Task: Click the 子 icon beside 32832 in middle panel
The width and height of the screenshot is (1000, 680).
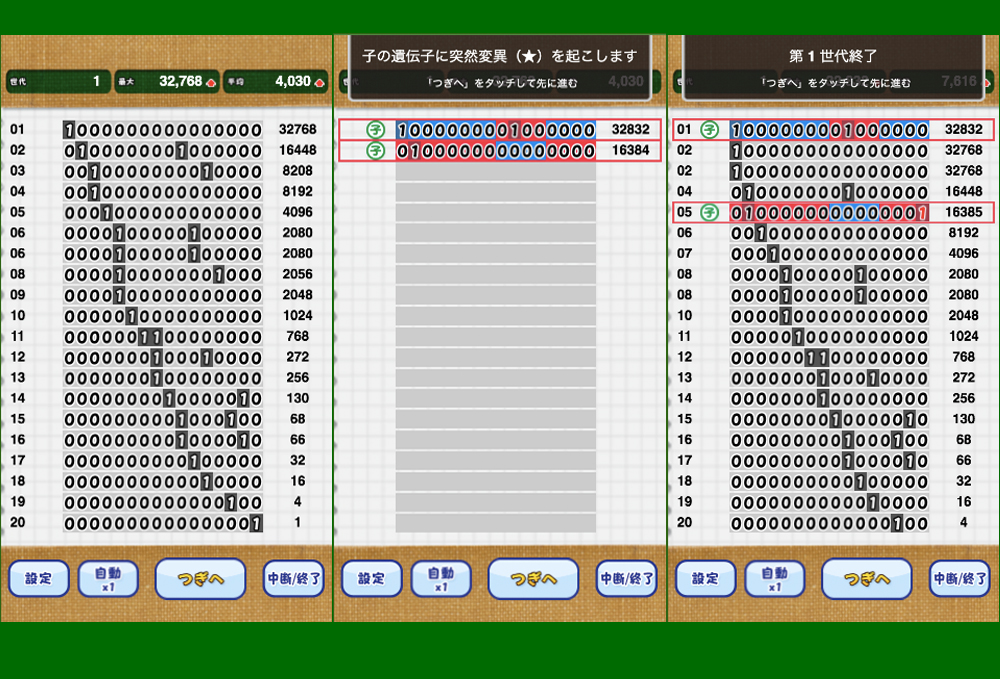Action: click(376, 130)
